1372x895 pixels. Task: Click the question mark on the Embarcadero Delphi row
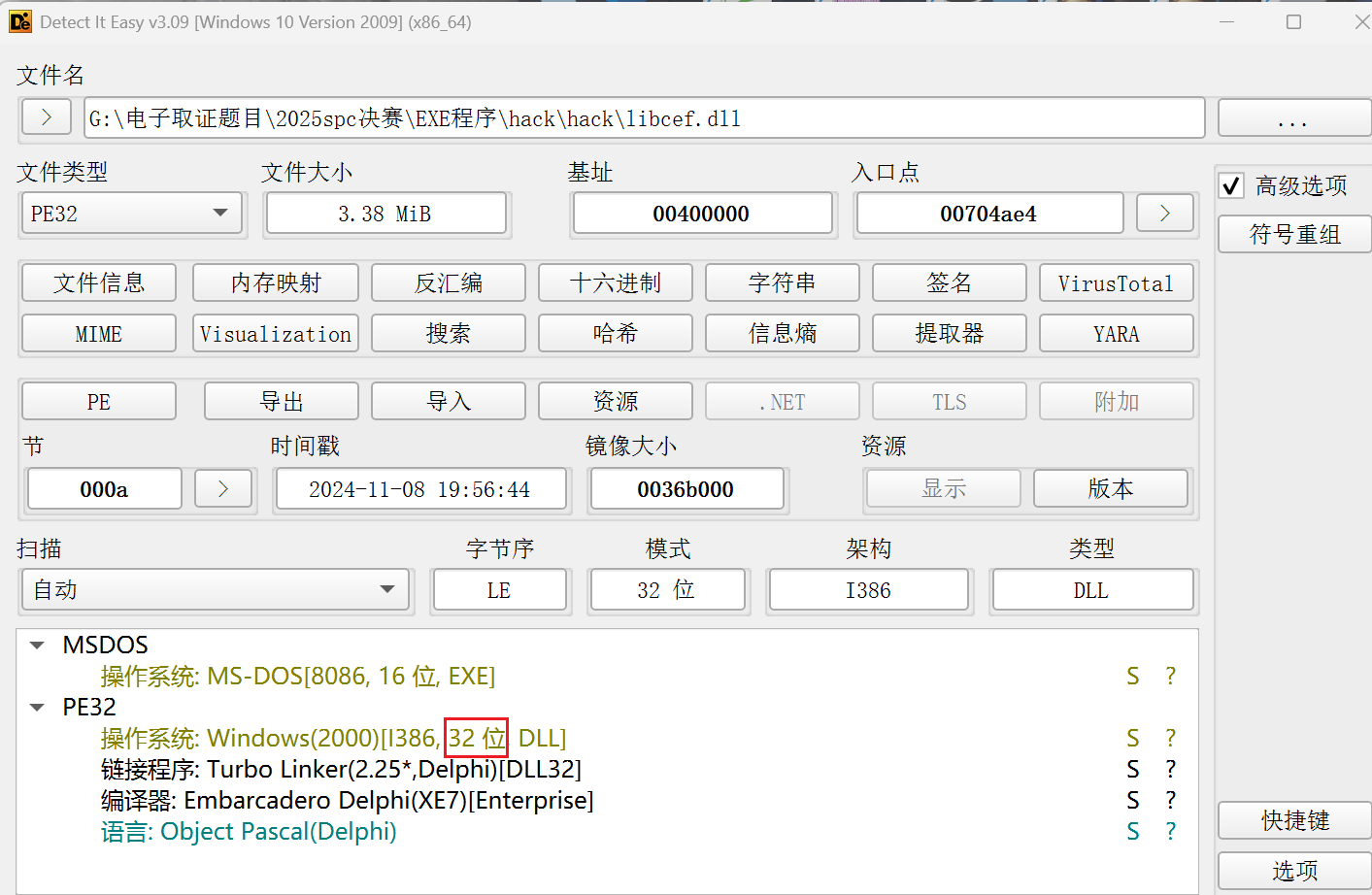(x=1170, y=801)
